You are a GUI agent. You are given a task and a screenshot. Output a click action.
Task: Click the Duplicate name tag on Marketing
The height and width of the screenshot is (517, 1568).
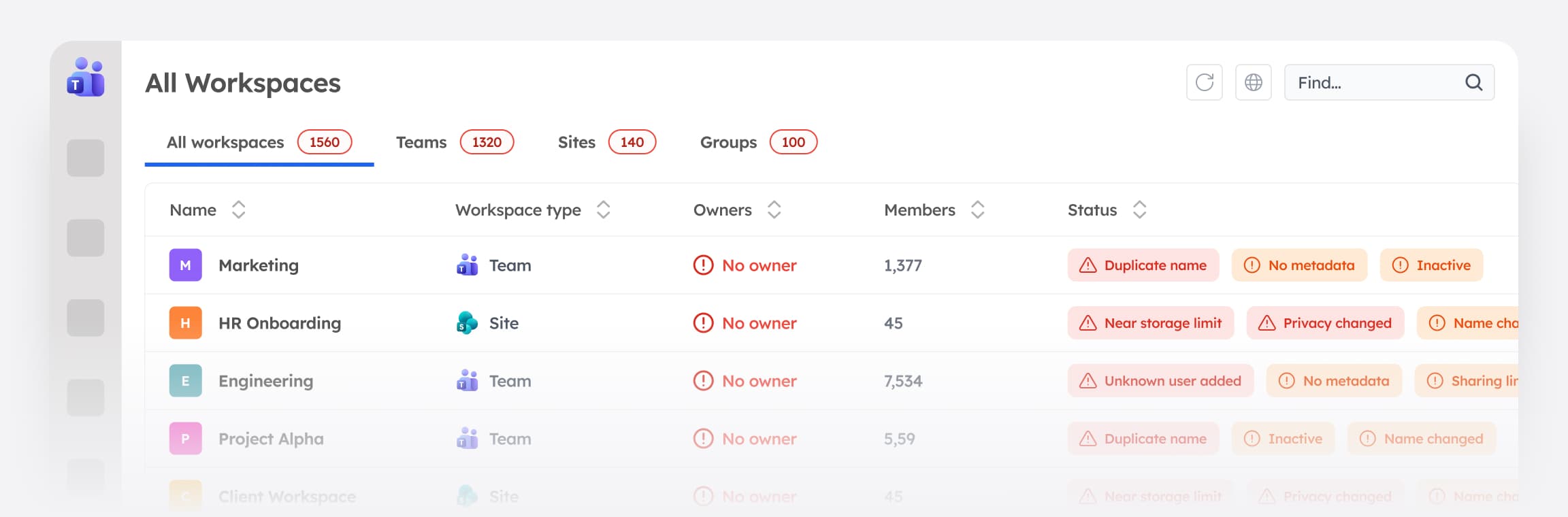click(x=1143, y=265)
